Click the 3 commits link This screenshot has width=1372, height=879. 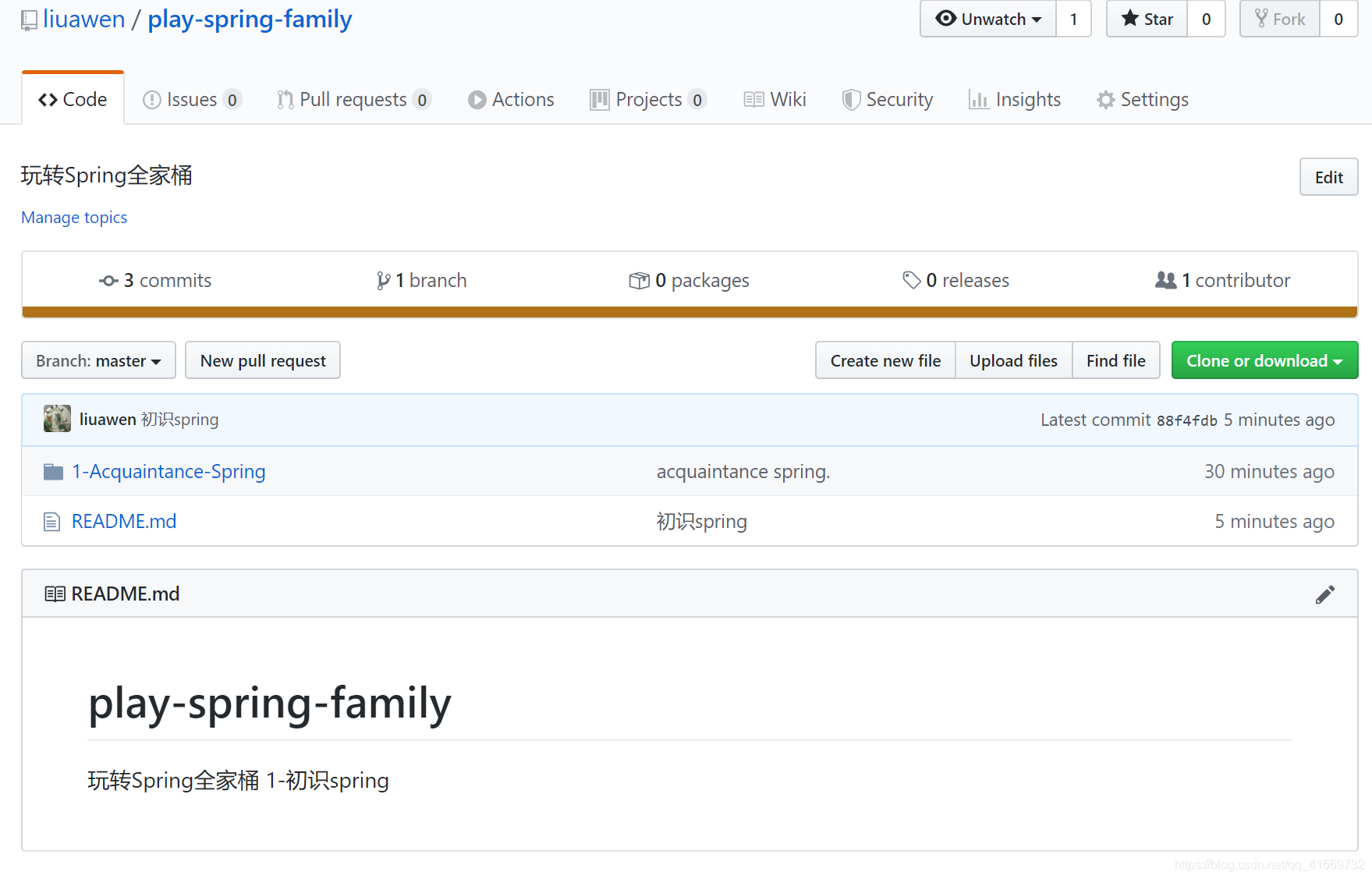pyautogui.click(x=155, y=281)
